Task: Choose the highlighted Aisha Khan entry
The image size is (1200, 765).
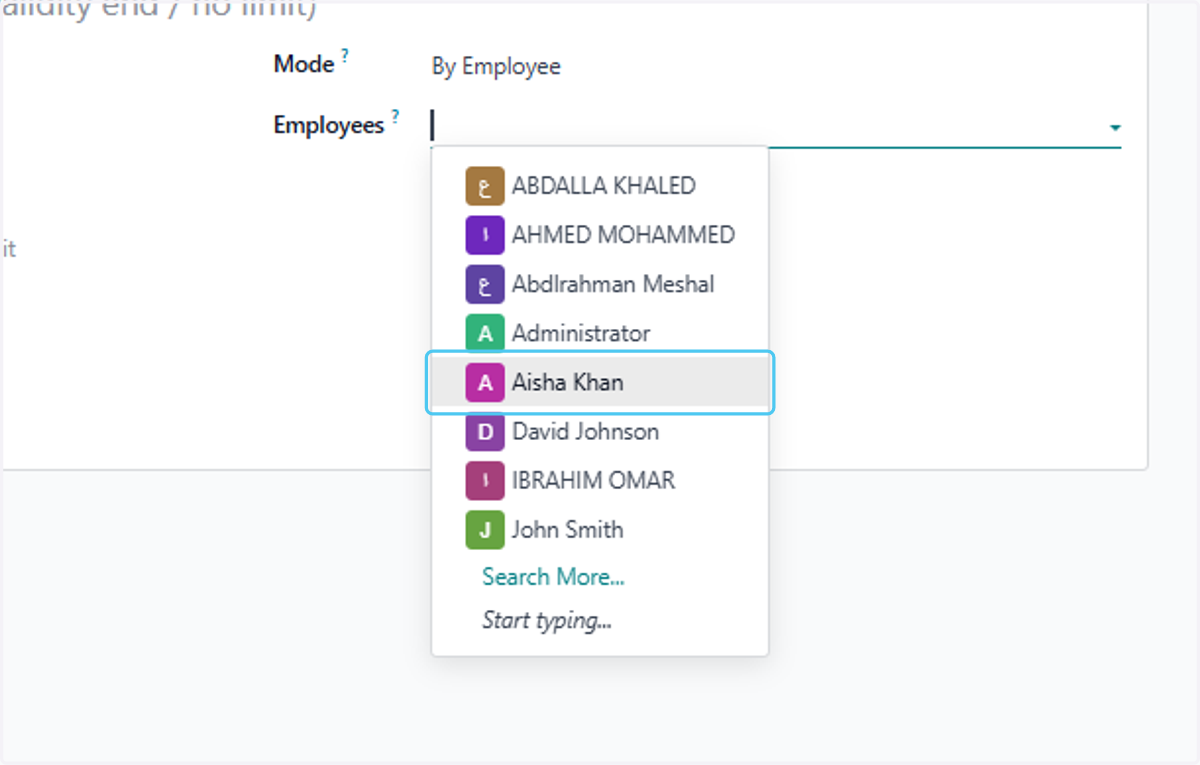Action: click(x=600, y=382)
